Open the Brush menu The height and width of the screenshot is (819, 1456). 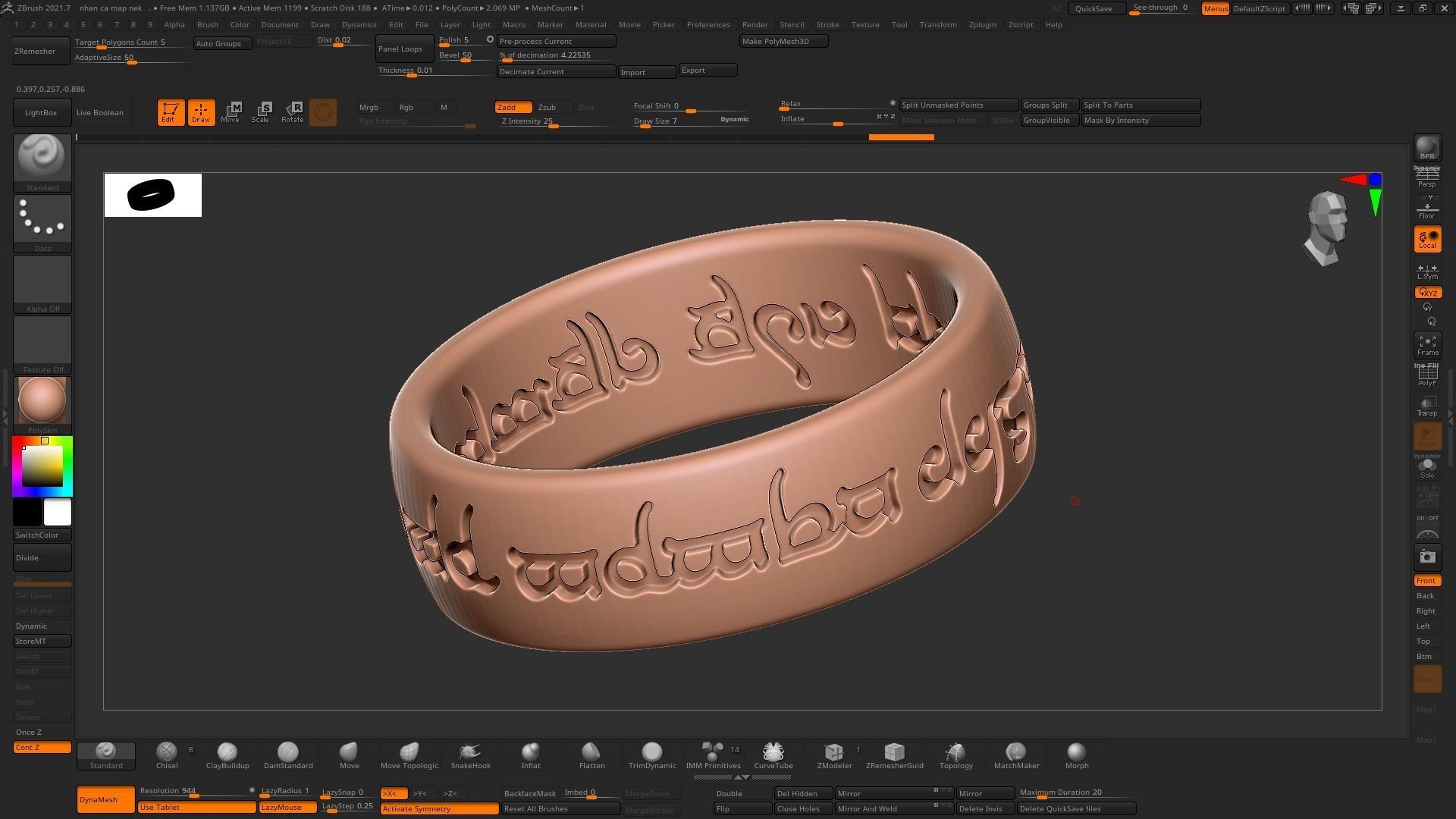(208, 24)
